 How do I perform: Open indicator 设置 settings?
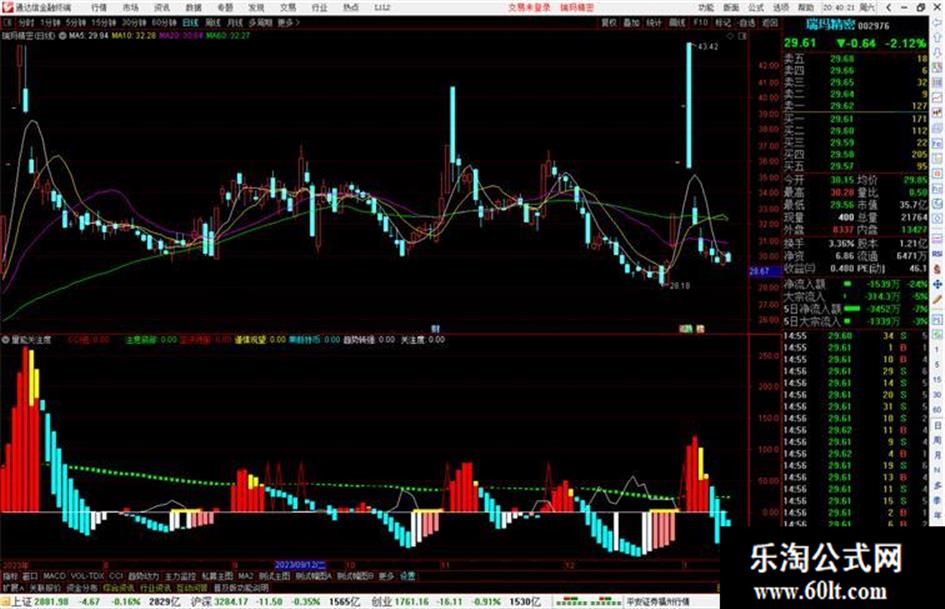(407, 576)
